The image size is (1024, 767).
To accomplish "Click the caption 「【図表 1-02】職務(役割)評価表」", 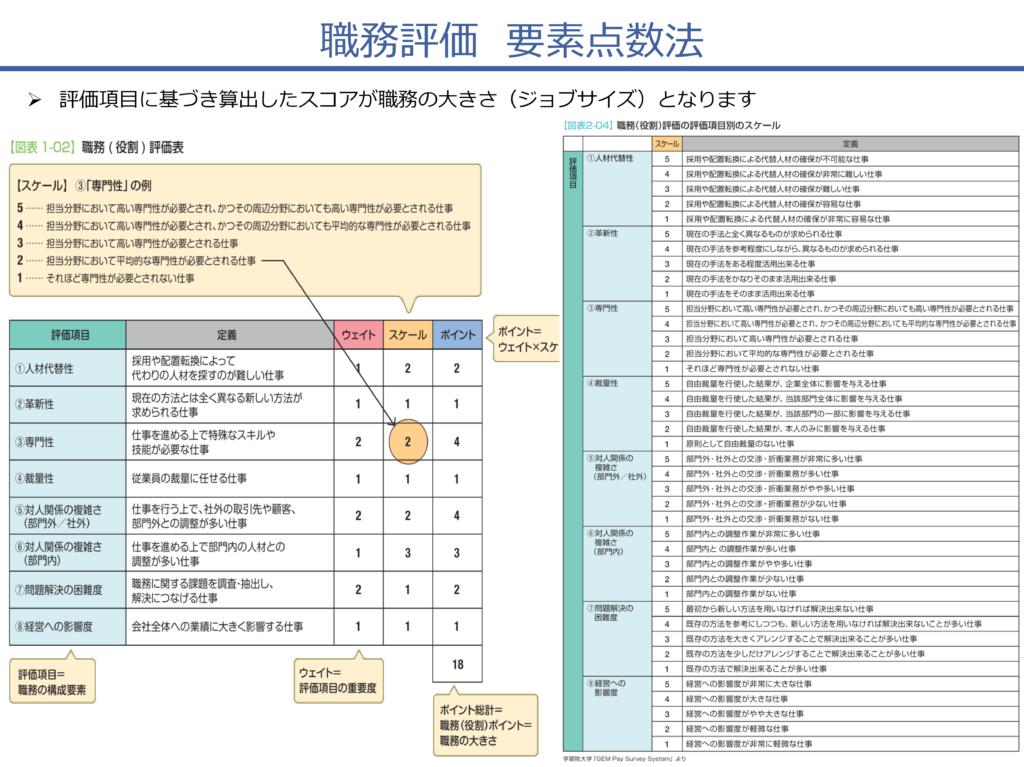I will pos(97,148).
